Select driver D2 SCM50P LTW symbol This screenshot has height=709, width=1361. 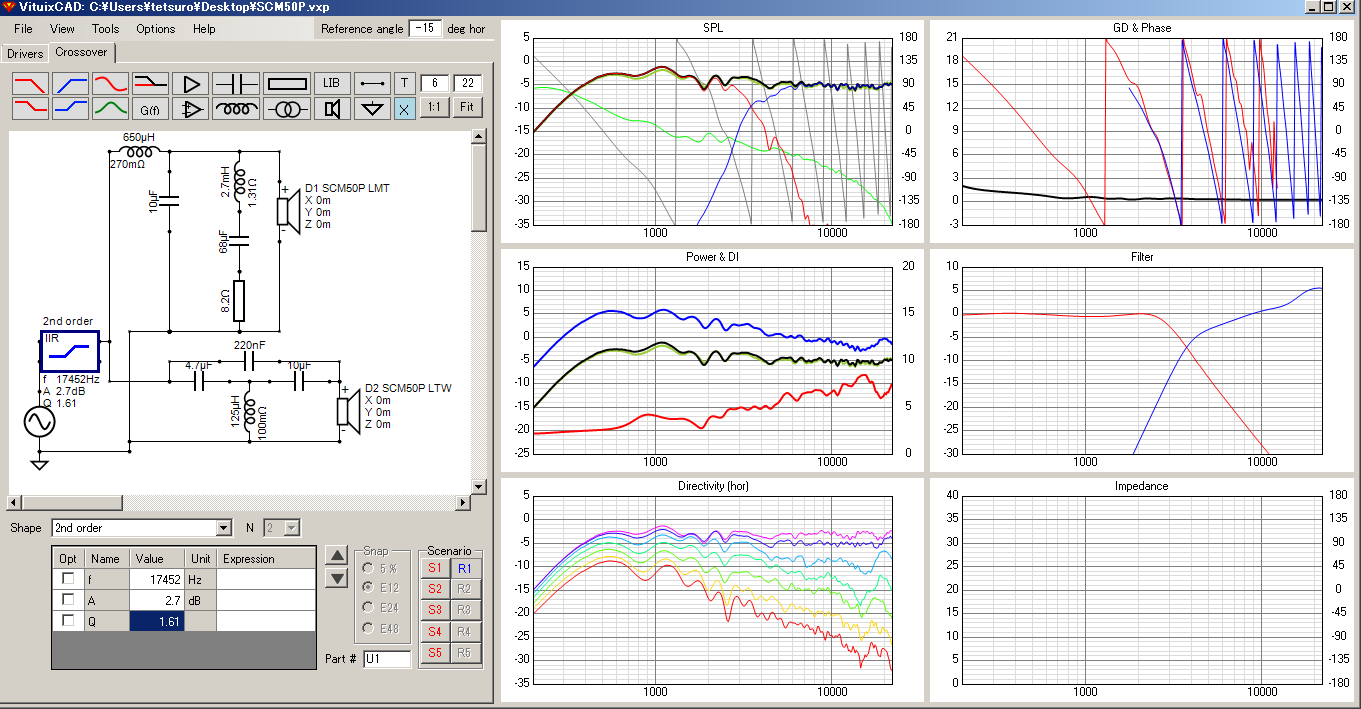click(x=347, y=411)
